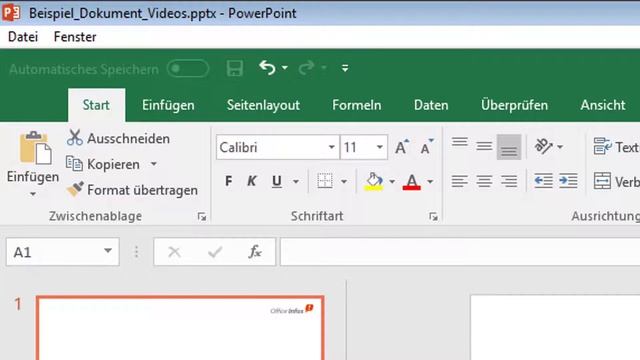Decrease indent
Image resolution: width=640 pixels, height=360 pixels.
point(544,181)
